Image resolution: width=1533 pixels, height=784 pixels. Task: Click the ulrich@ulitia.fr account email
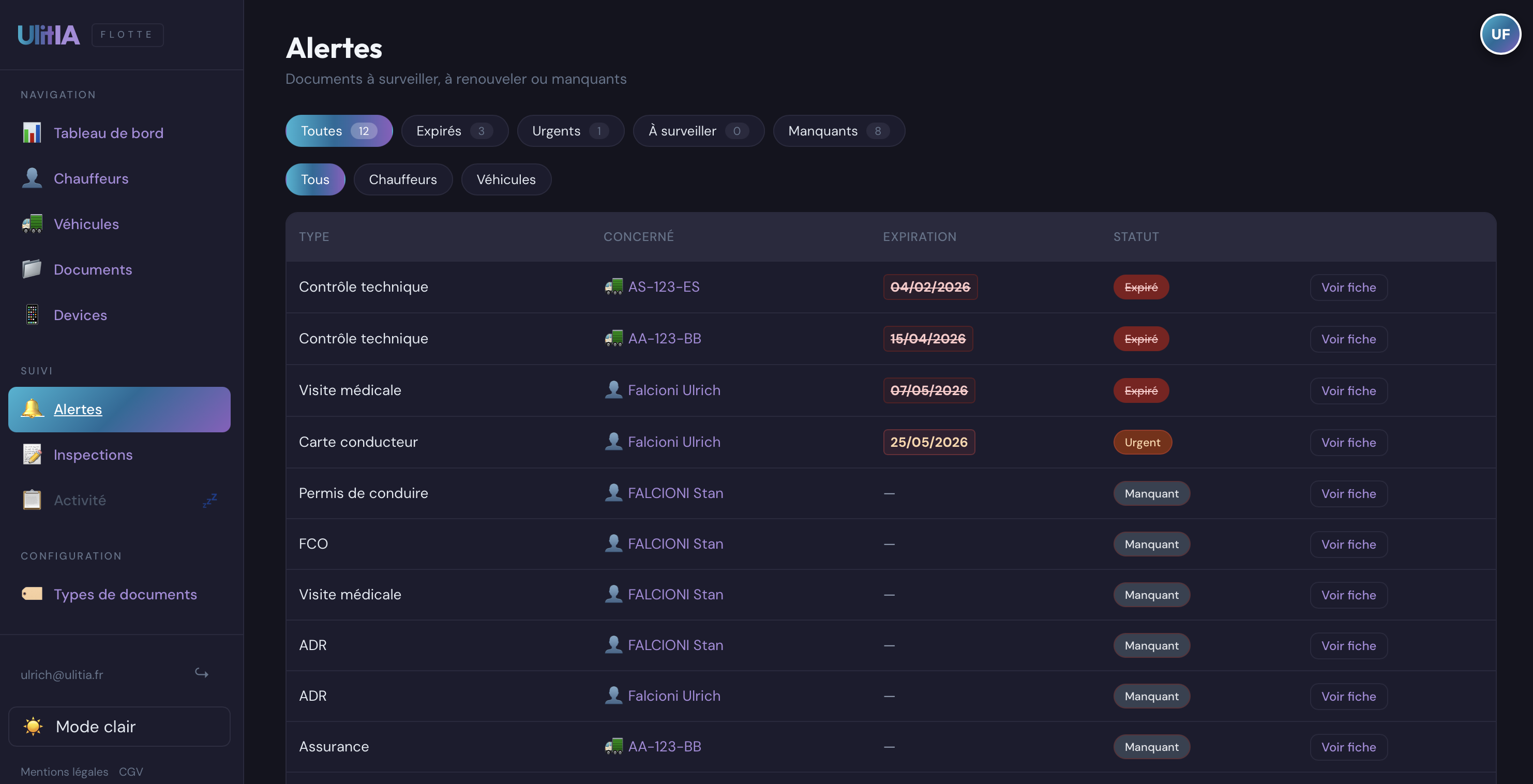pyautogui.click(x=62, y=674)
